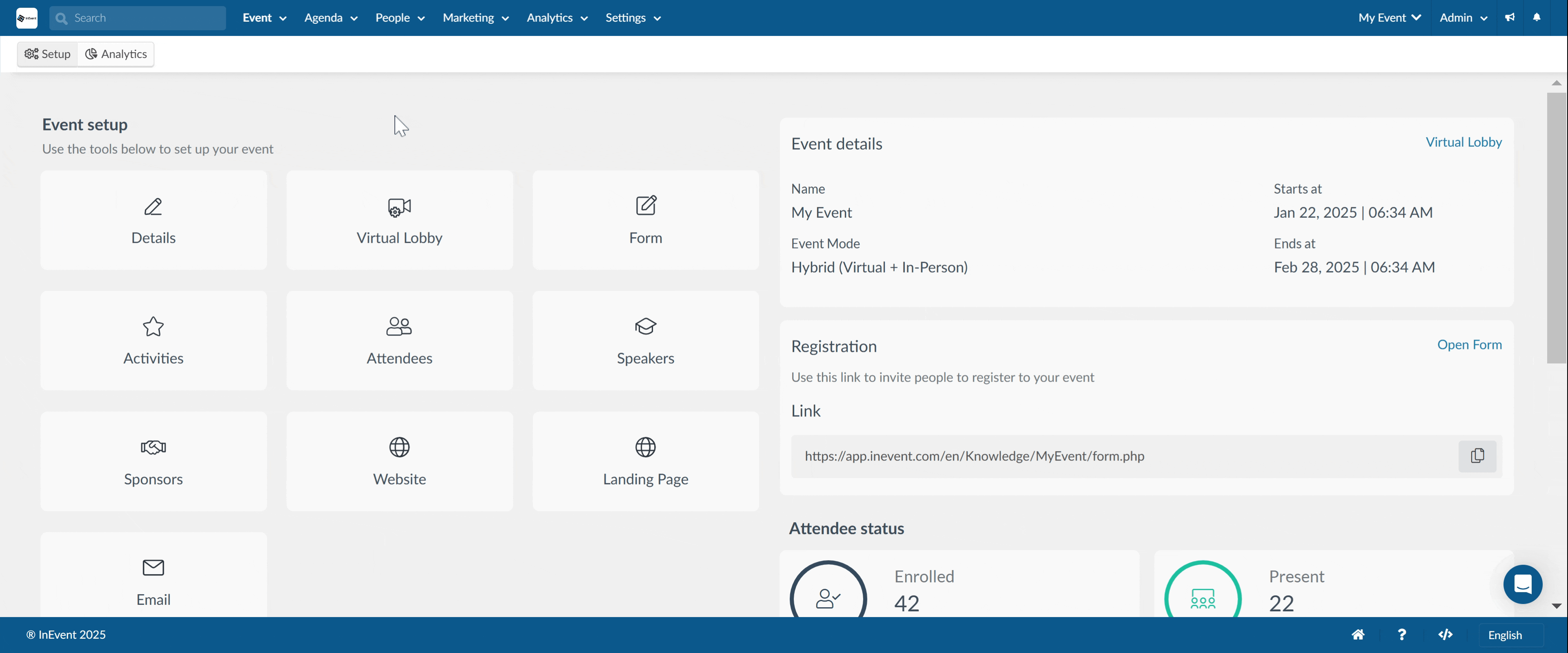Open the Speakers setup tool
The image size is (1568, 653).
coord(645,339)
